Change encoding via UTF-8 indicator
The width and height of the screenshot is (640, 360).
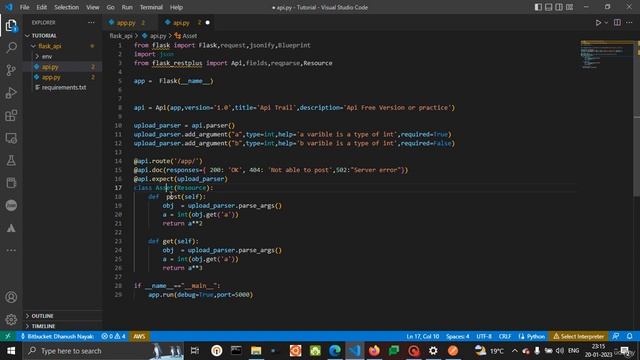(x=484, y=336)
